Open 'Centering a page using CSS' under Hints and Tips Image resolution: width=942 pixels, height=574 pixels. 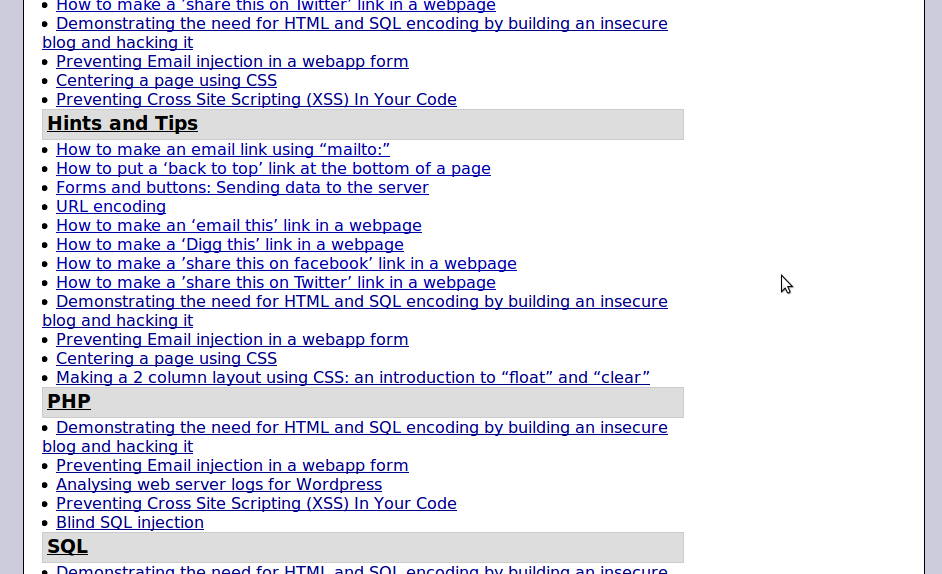tap(166, 358)
